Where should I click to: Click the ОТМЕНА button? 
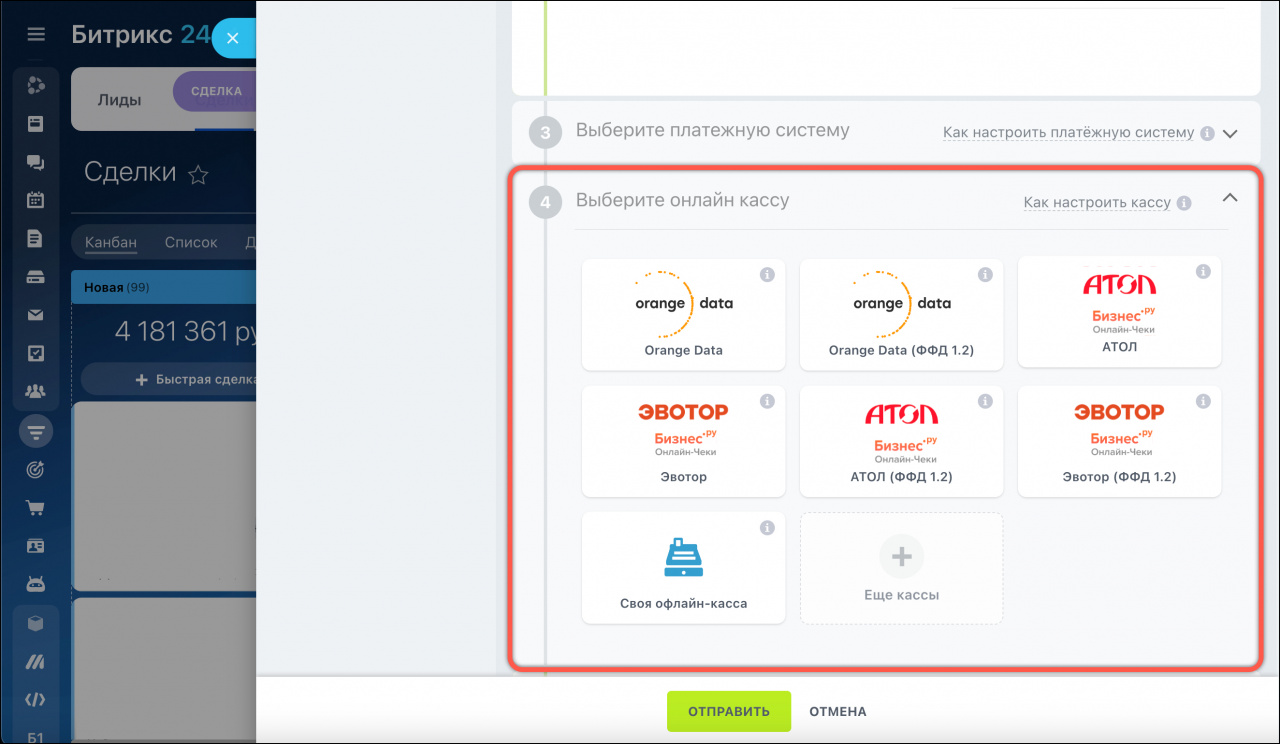tap(838, 712)
